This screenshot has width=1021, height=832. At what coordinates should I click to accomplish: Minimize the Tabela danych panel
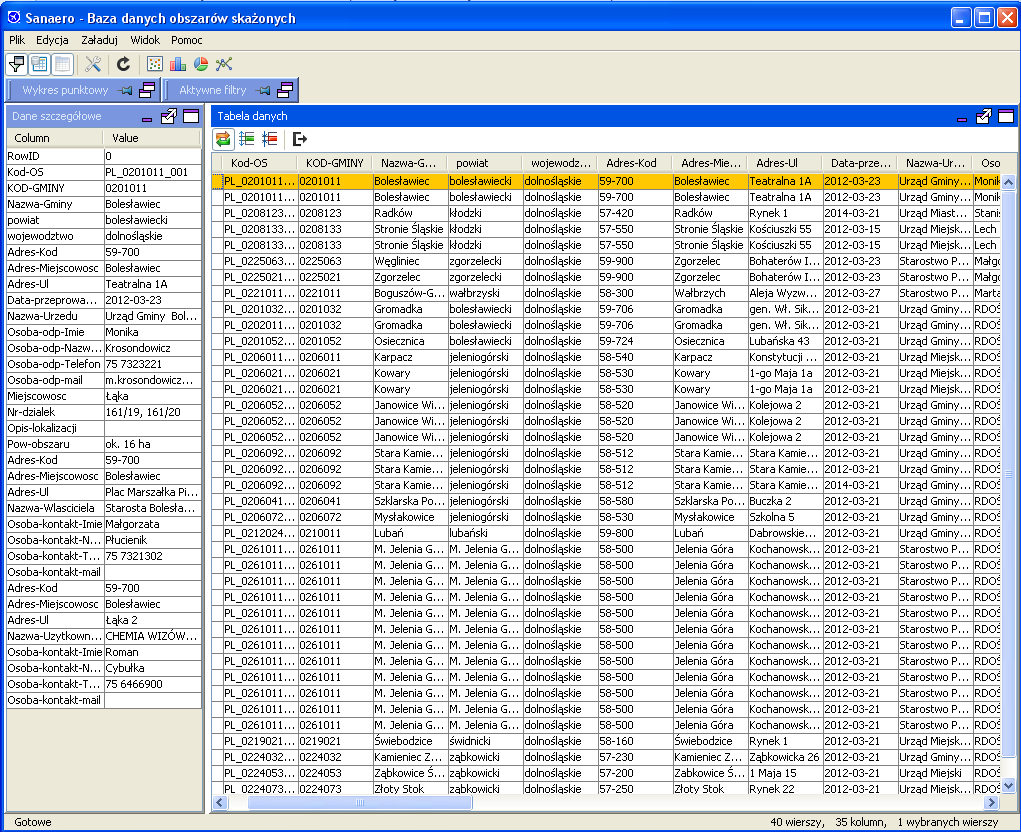[962, 117]
